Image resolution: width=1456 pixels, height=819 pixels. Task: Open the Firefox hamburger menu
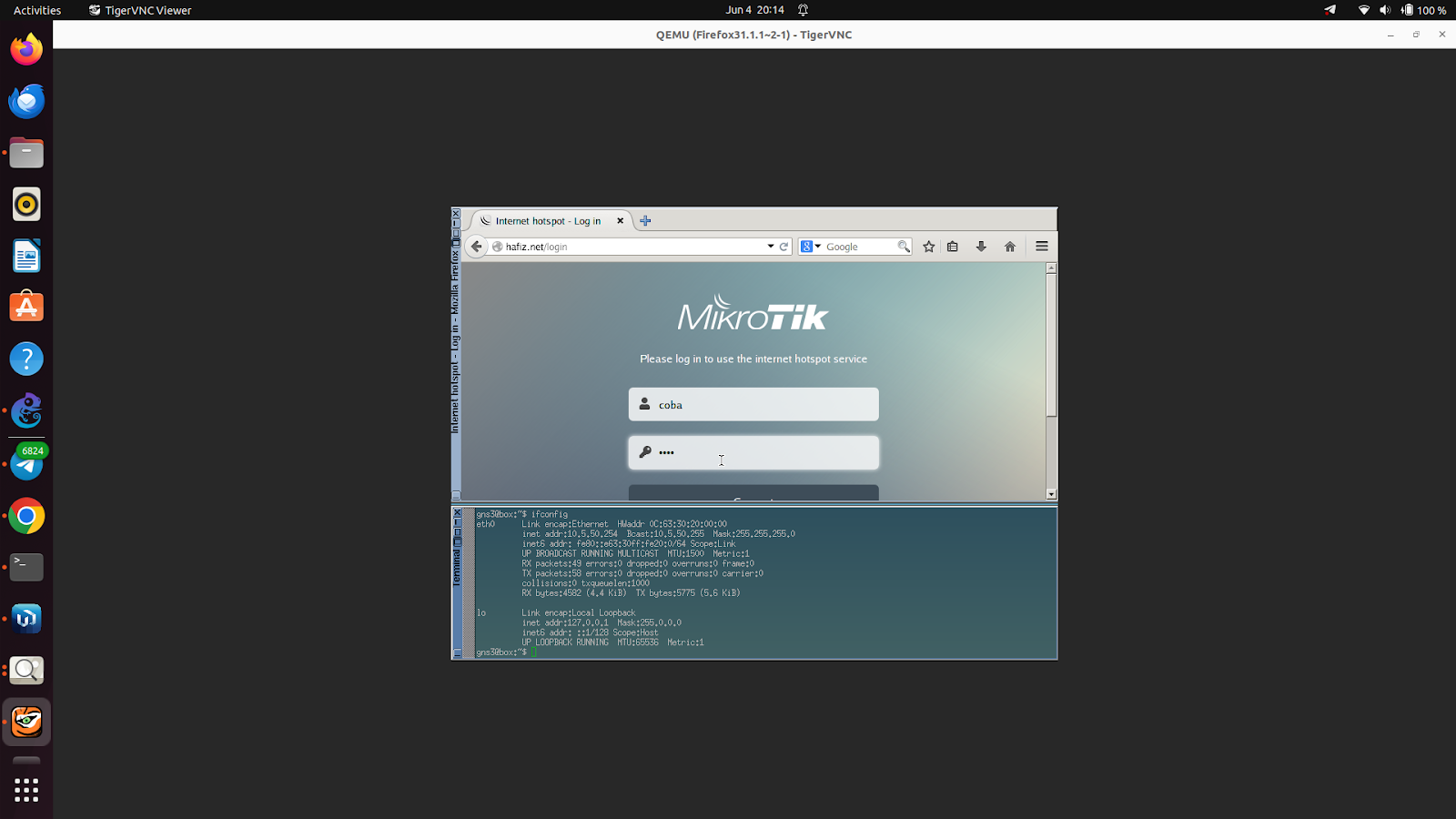[1042, 247]
